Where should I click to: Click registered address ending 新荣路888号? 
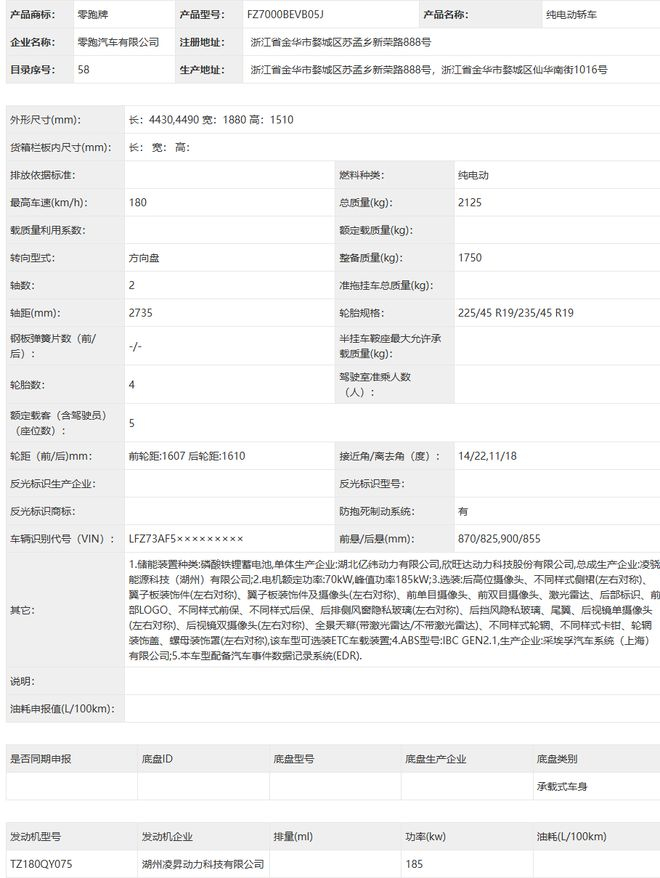point(341,42)
